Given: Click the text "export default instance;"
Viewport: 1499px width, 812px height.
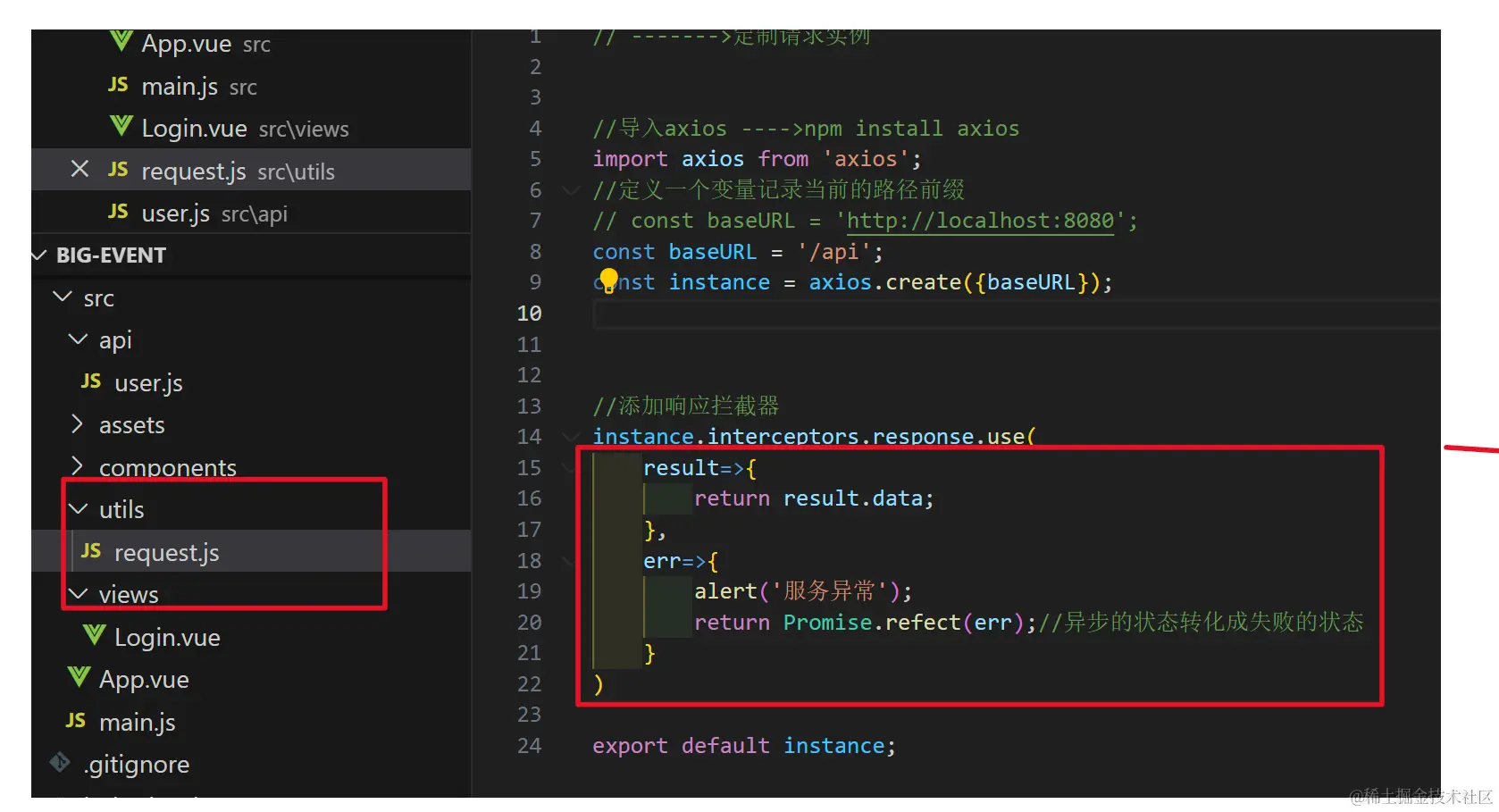Looking at the screenshot, I should 744,746.
